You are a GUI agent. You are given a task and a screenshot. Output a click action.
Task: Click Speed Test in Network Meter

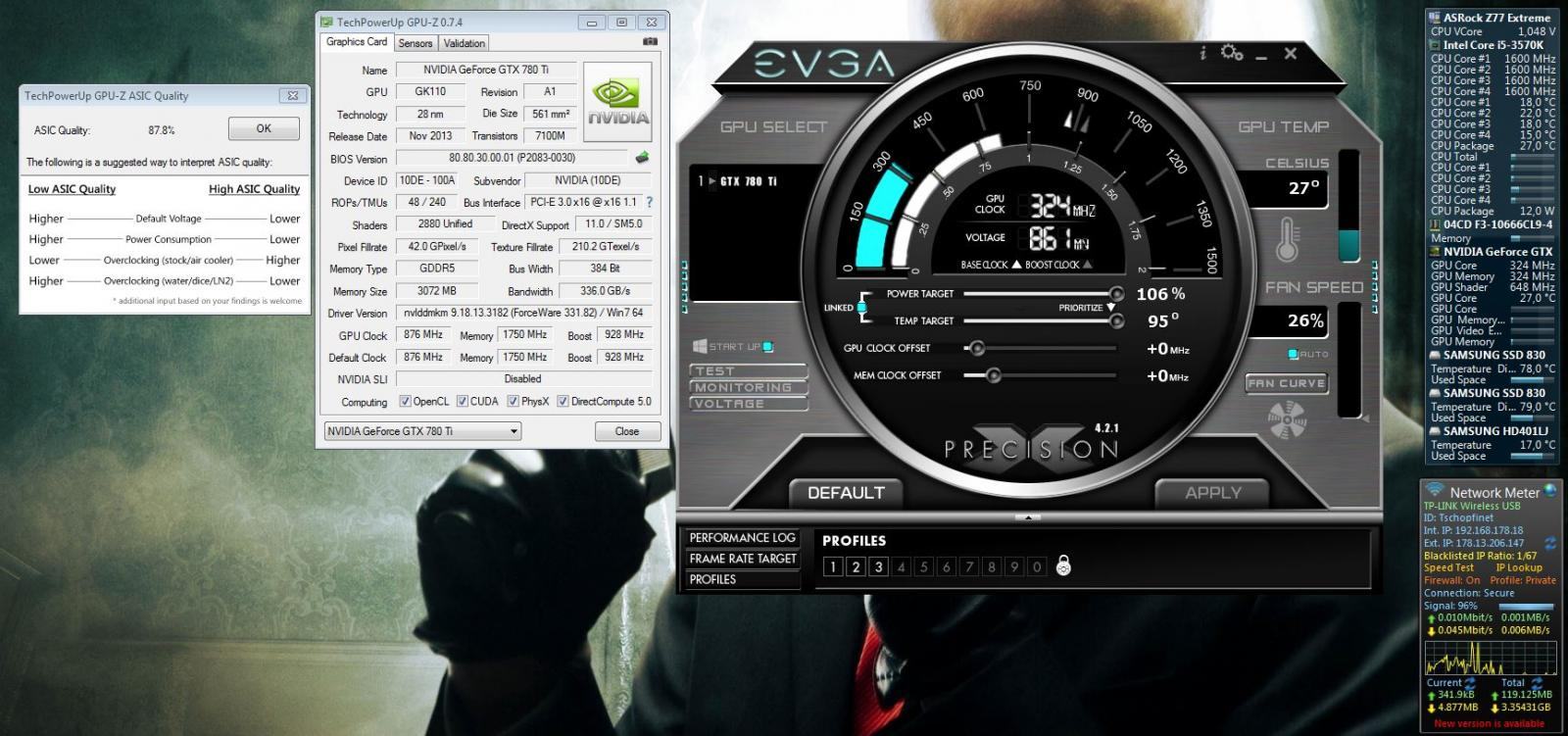(1448, 567)
